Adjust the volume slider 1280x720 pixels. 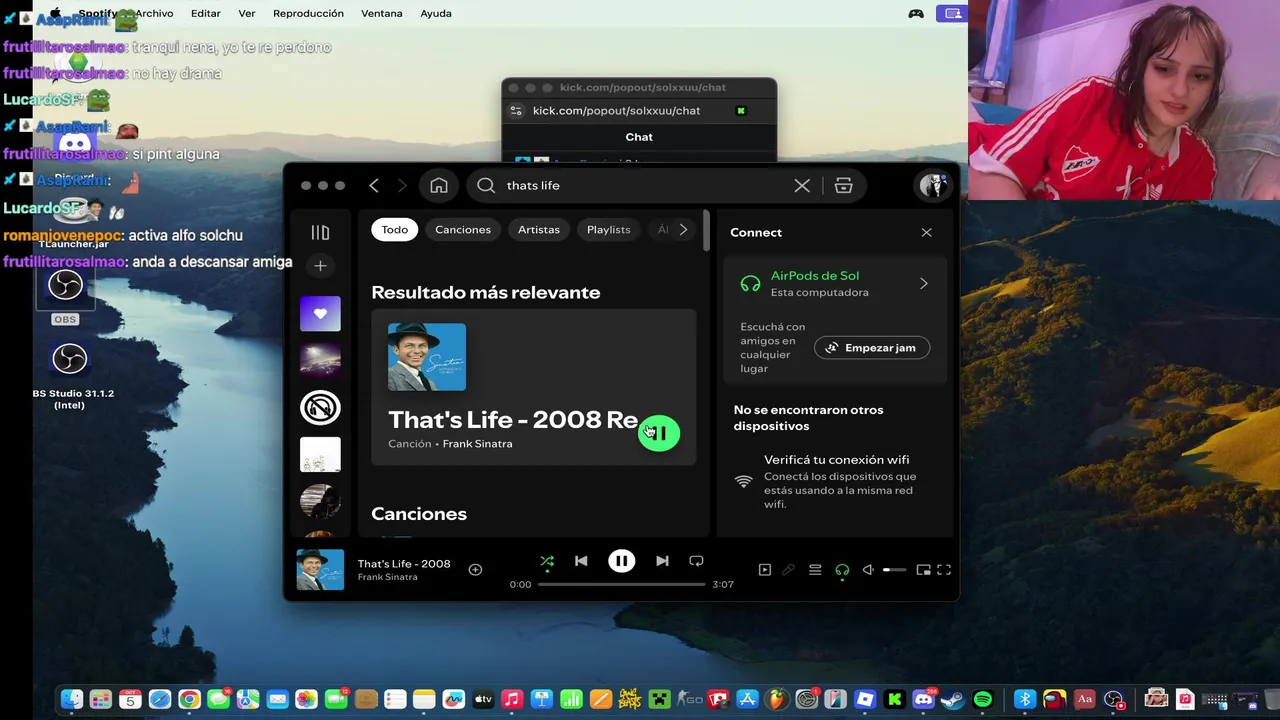click(894, 570)
